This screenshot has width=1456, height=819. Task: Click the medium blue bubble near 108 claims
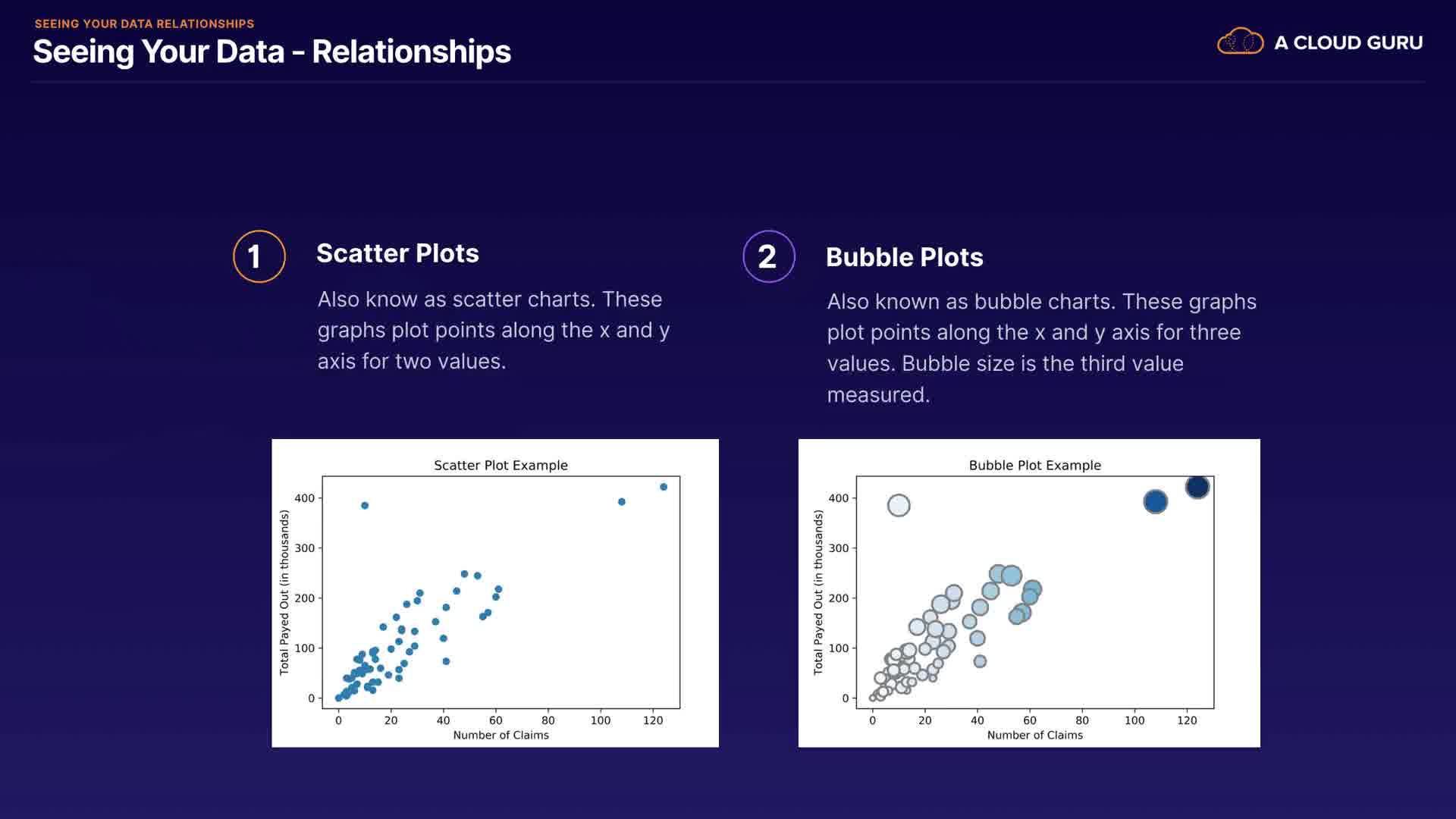click(x=1155, y=501)
